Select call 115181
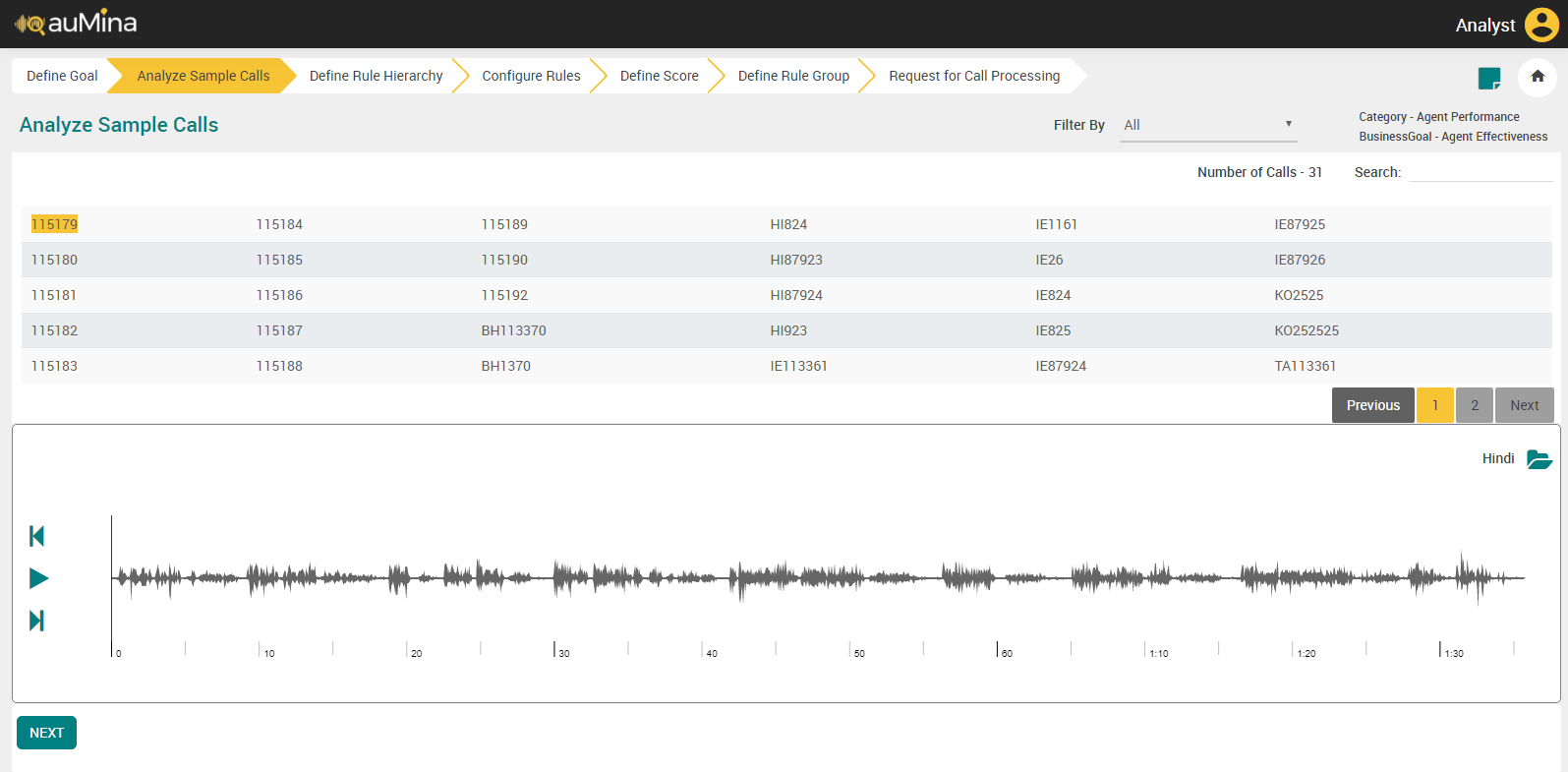 coord(54,295)
